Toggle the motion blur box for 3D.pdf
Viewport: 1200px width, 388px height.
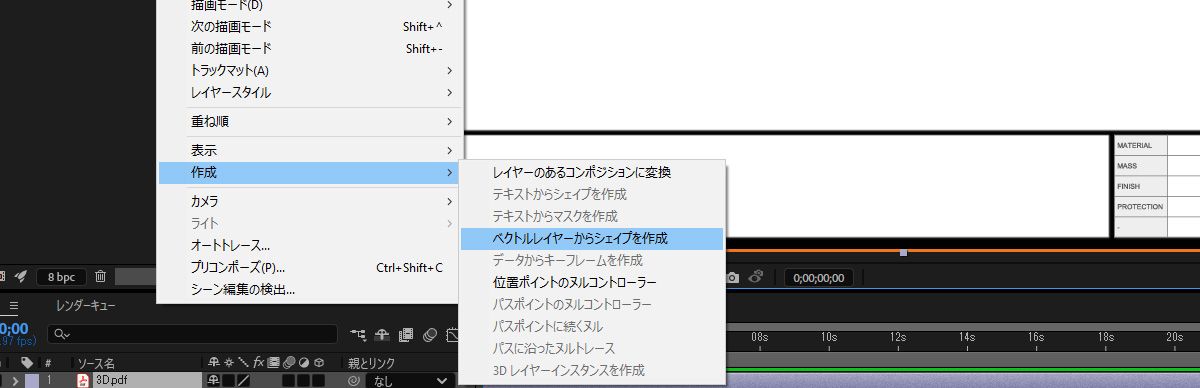(x=288, y=381)
